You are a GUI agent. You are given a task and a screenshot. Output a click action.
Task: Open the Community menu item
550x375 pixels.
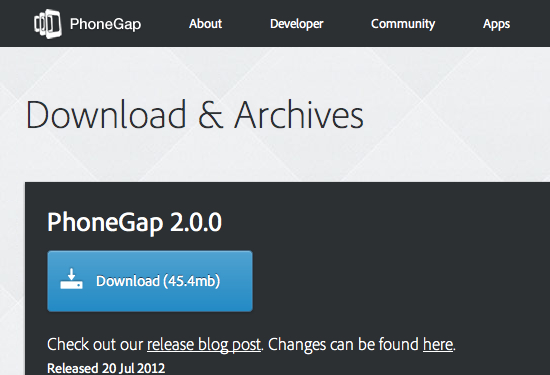(x=403, y=24)
